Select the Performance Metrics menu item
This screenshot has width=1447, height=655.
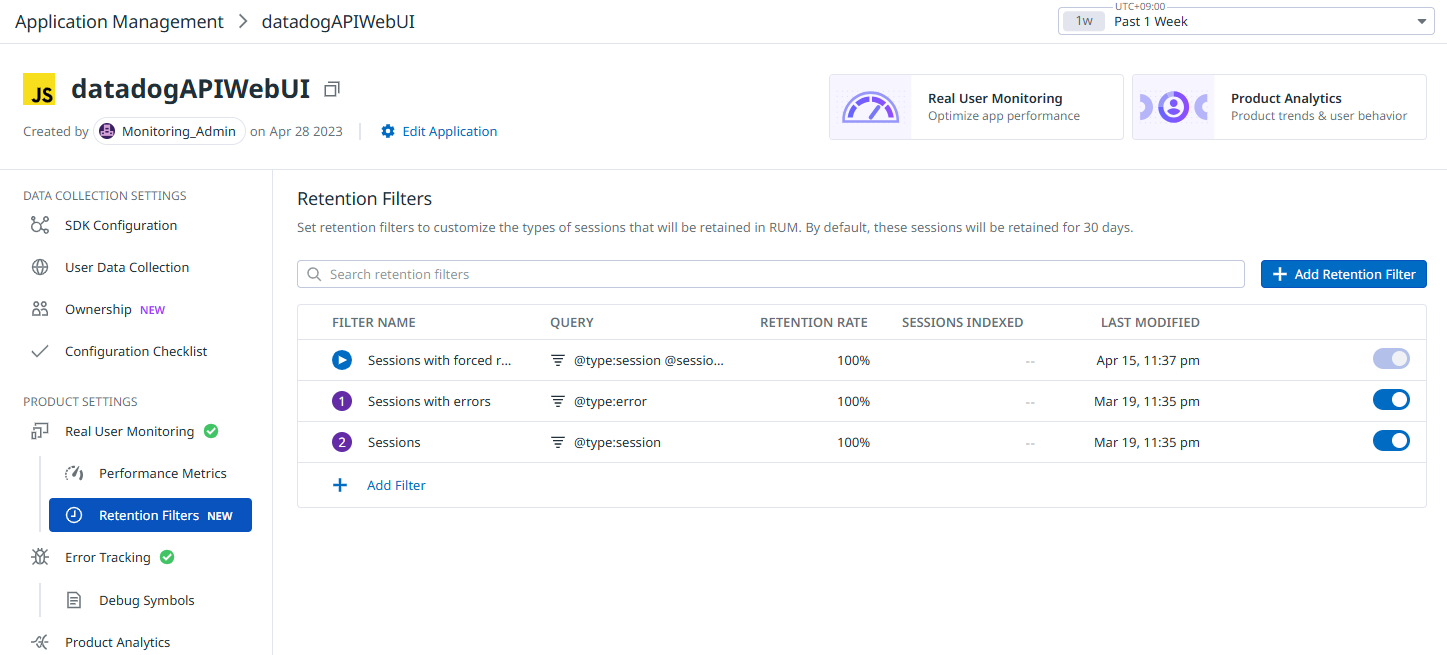[163, 473]
